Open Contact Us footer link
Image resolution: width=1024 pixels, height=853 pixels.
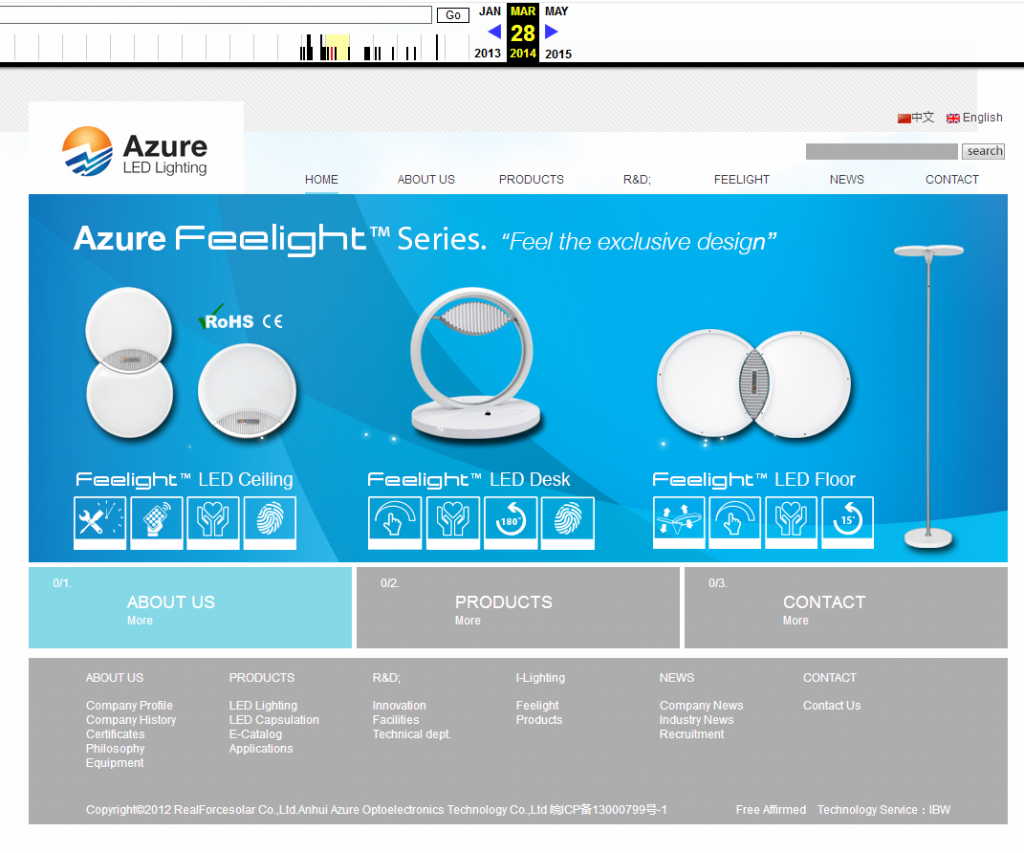tap(832, 705)
